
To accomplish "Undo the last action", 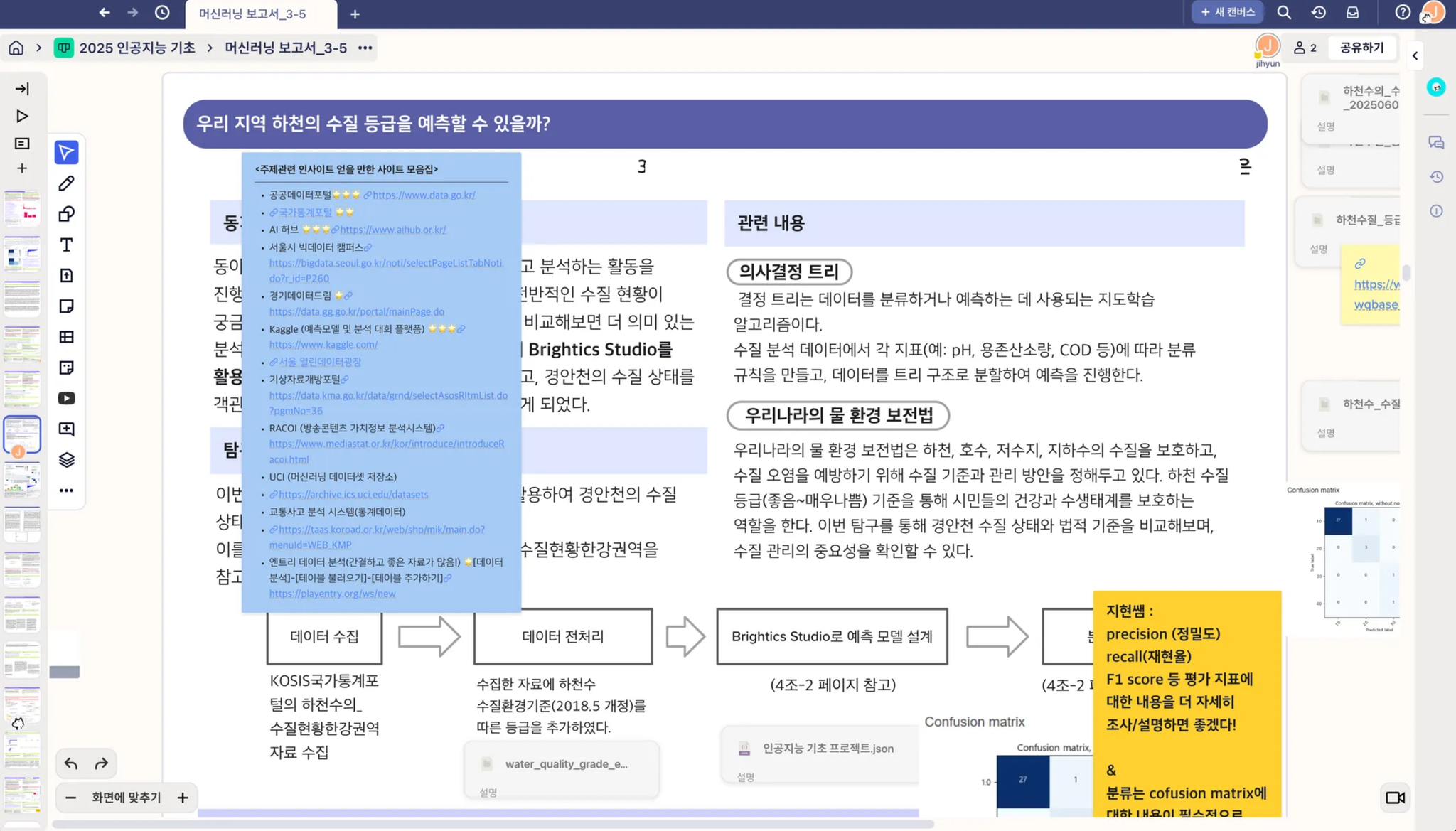I will [70, 763].
